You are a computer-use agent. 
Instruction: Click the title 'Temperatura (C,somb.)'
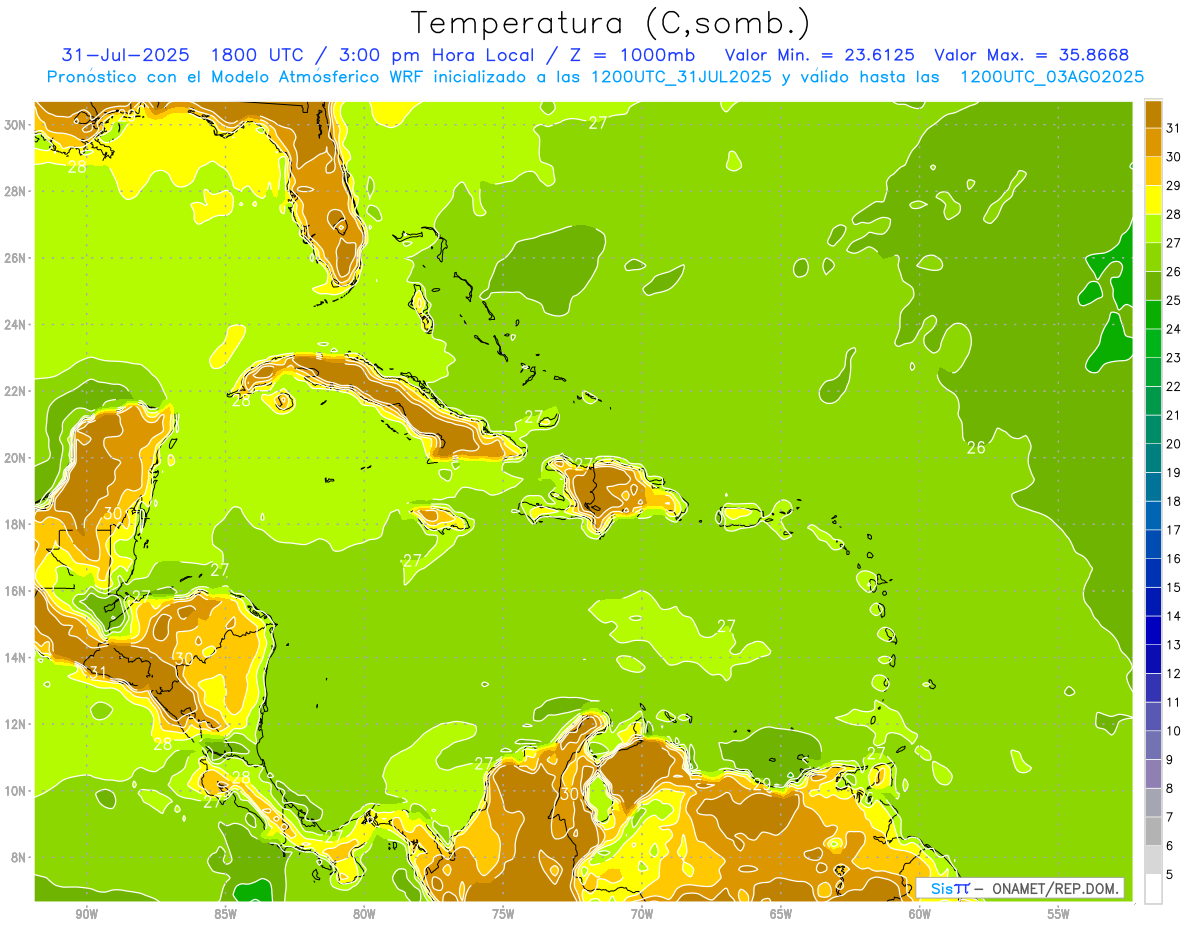click(611, 23)
